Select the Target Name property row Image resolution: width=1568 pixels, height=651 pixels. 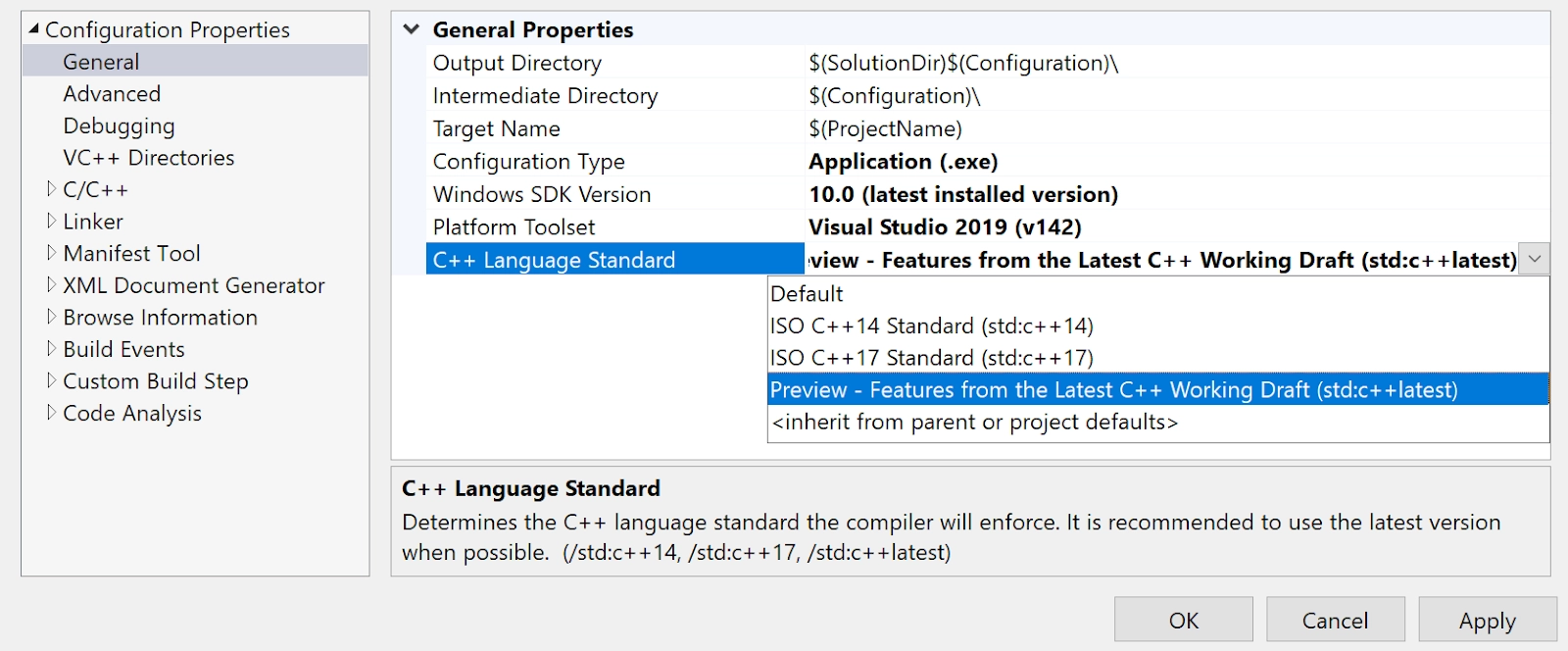(988, 128)
